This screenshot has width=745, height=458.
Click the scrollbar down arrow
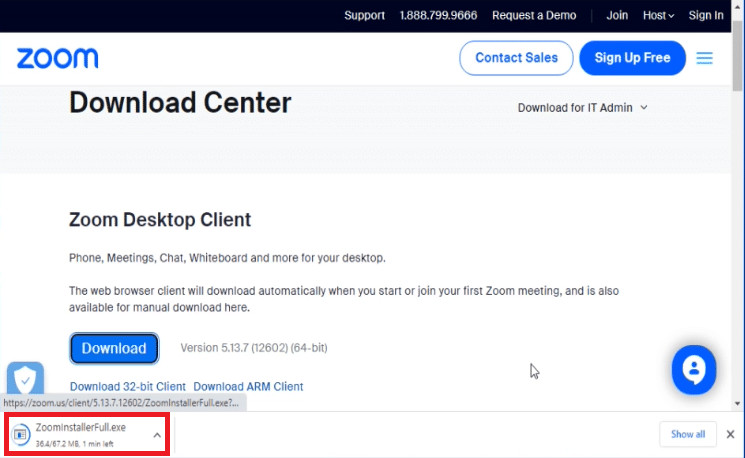(737, 404)
